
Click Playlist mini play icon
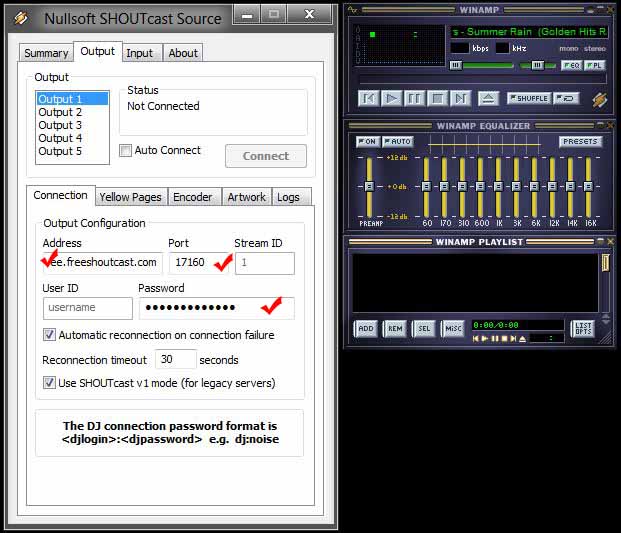(x=485, y=339)
